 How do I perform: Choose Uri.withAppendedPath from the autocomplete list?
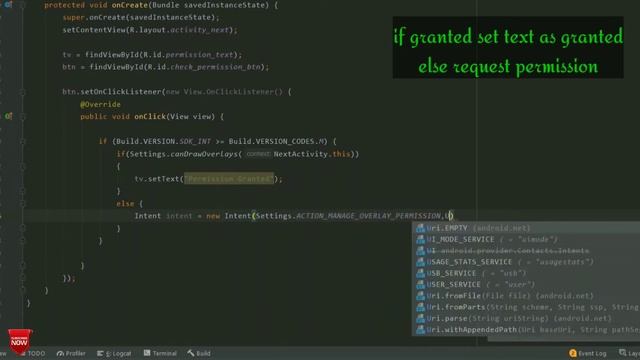[x=526, y=330]
